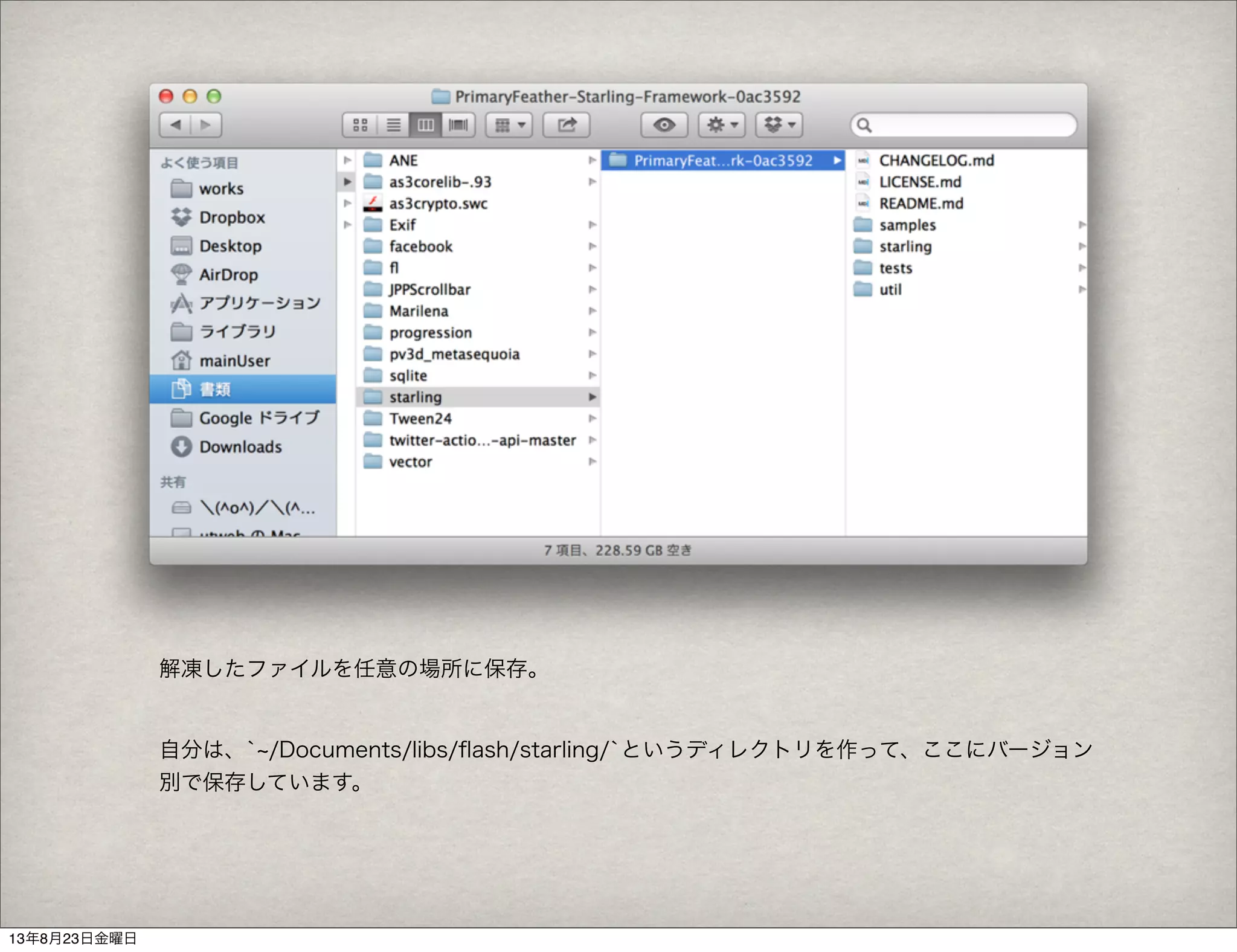Click the mainUser house icon
This screenshot has height=952, width=1237.
pos(181,361)
